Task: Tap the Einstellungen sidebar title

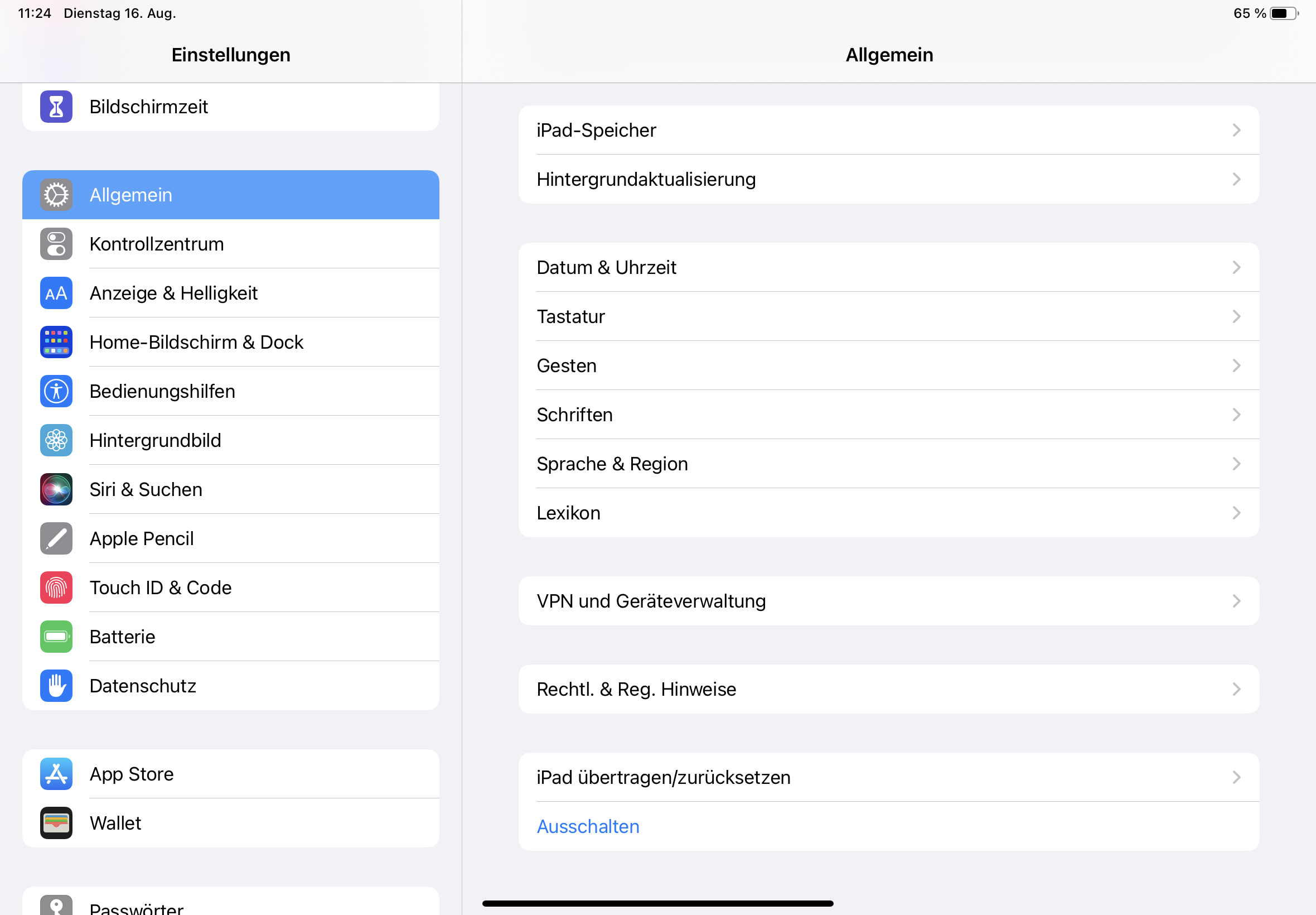Action: [231, 55]
